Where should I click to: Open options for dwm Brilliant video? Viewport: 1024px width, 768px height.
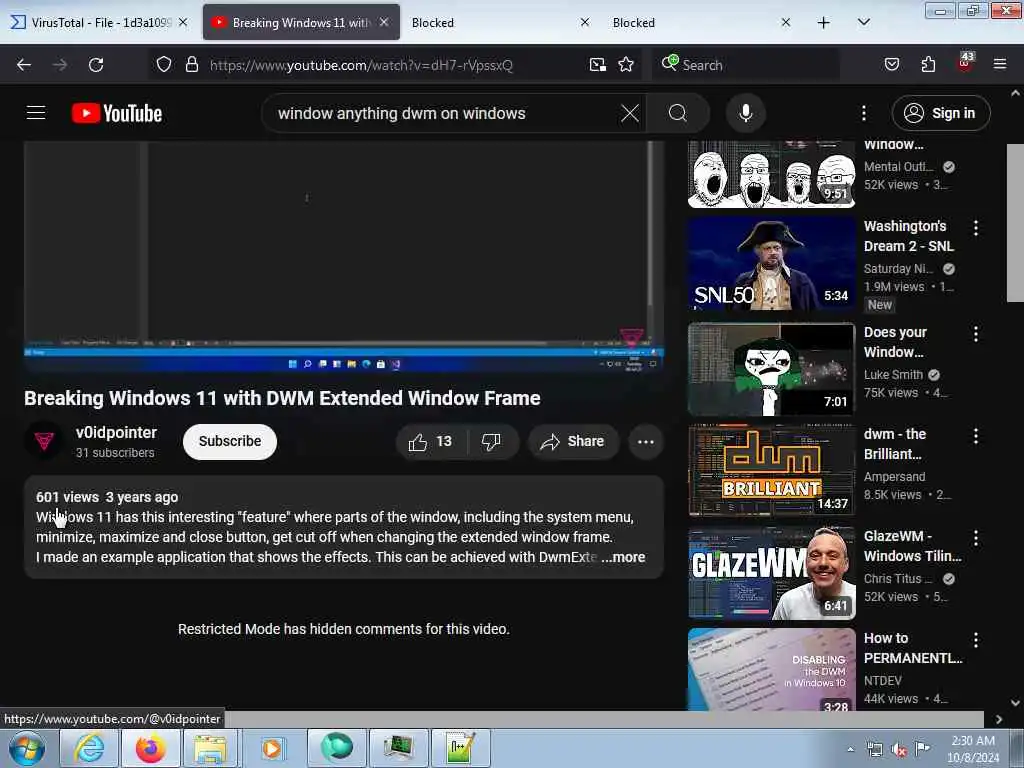click(975, 436)
